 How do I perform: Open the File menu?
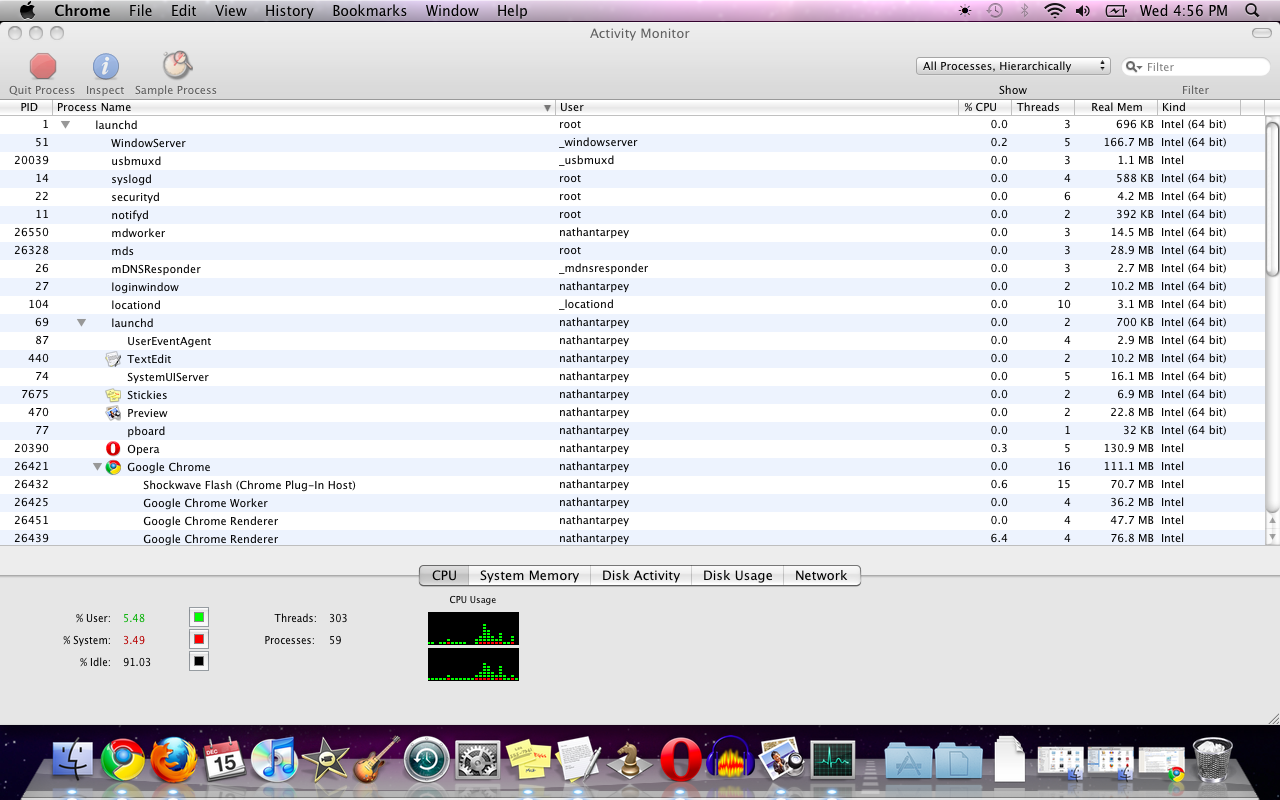141,11
